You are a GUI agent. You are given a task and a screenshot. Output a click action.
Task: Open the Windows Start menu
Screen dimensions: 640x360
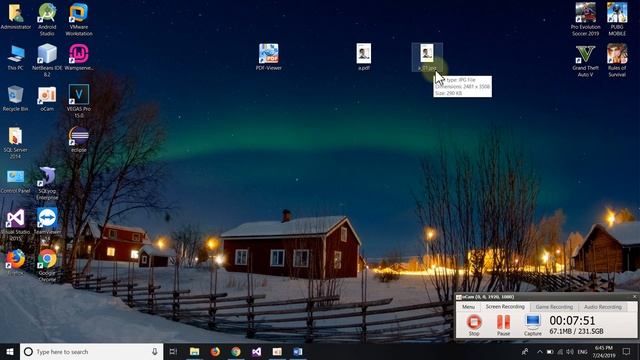[10, 351]
